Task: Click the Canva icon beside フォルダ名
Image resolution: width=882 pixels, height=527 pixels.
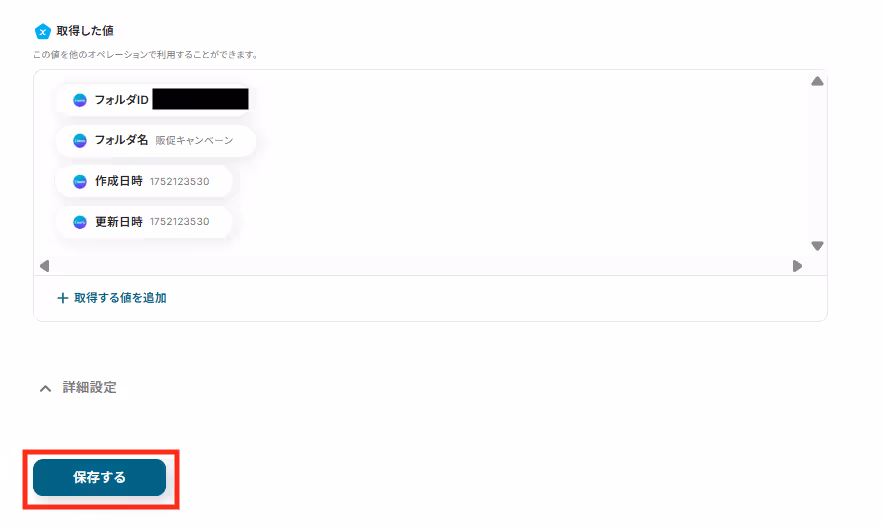Action: tap(80, 141)
